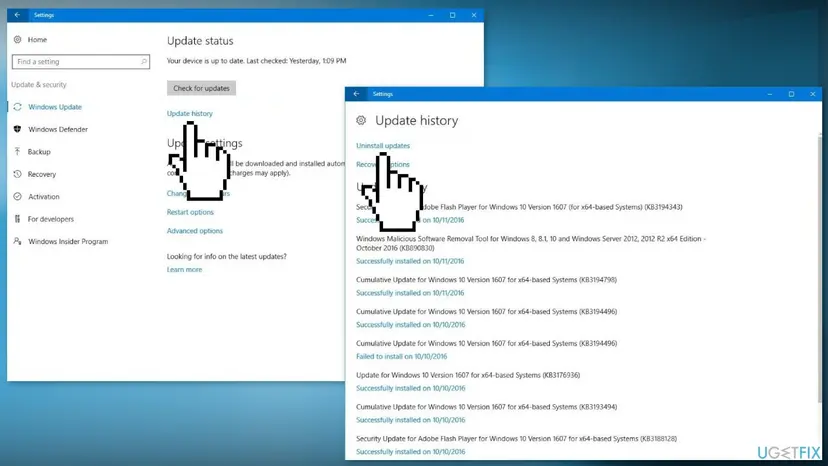Open Update history link

pos(190,114)
